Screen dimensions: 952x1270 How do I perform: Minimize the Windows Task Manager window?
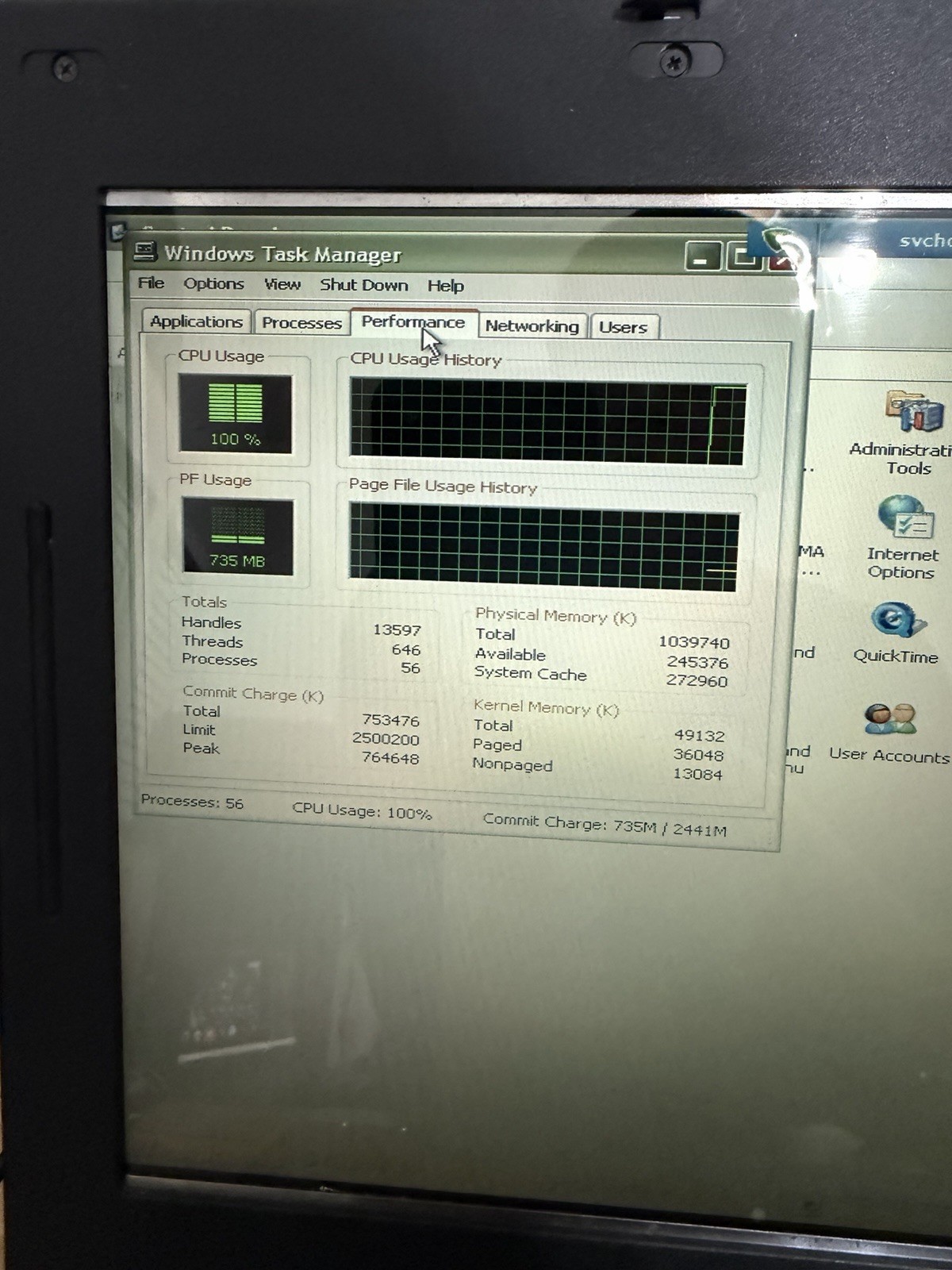point(702,257)
